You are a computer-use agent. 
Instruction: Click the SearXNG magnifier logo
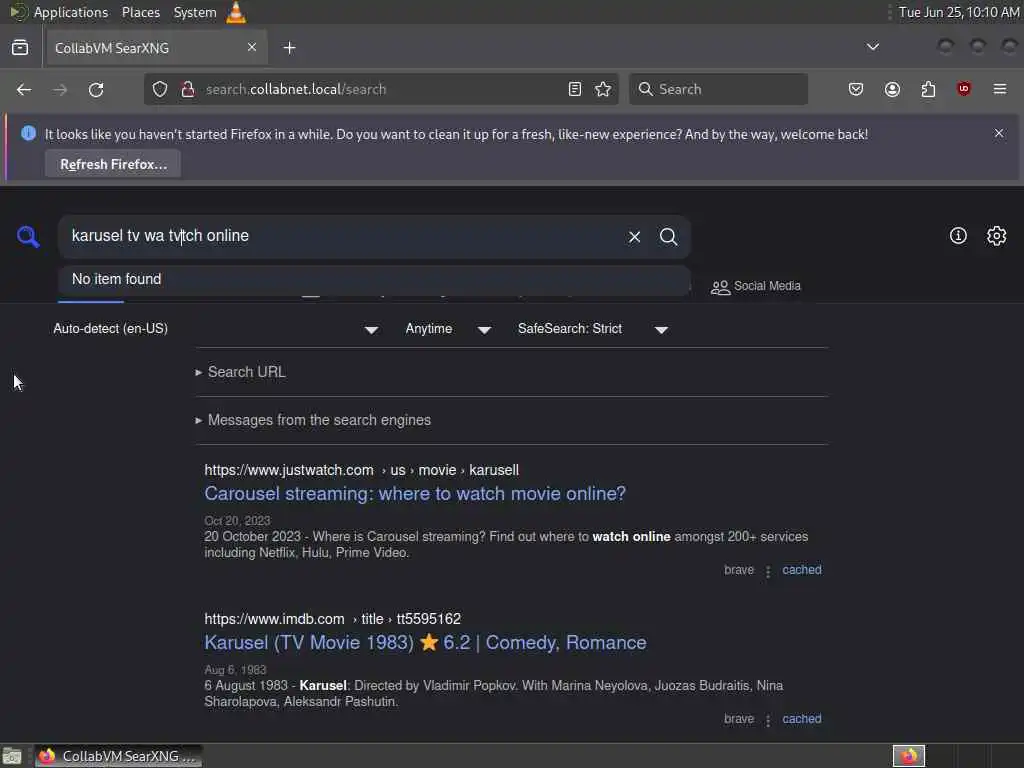tap(28, 236)
